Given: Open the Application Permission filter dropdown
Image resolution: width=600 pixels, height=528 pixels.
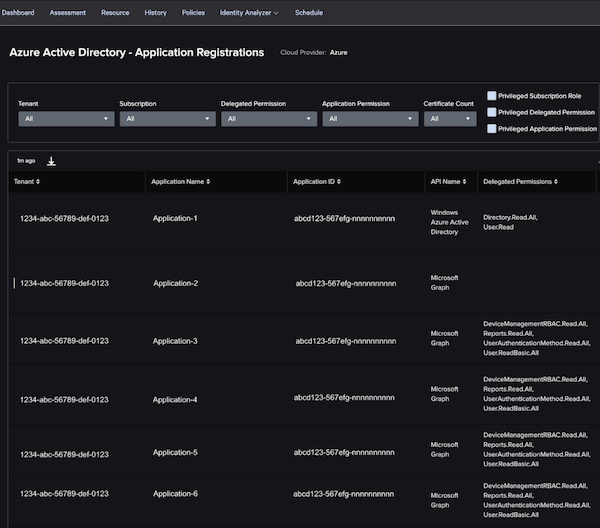Looking at the screenshot, I should coord(369,118).
